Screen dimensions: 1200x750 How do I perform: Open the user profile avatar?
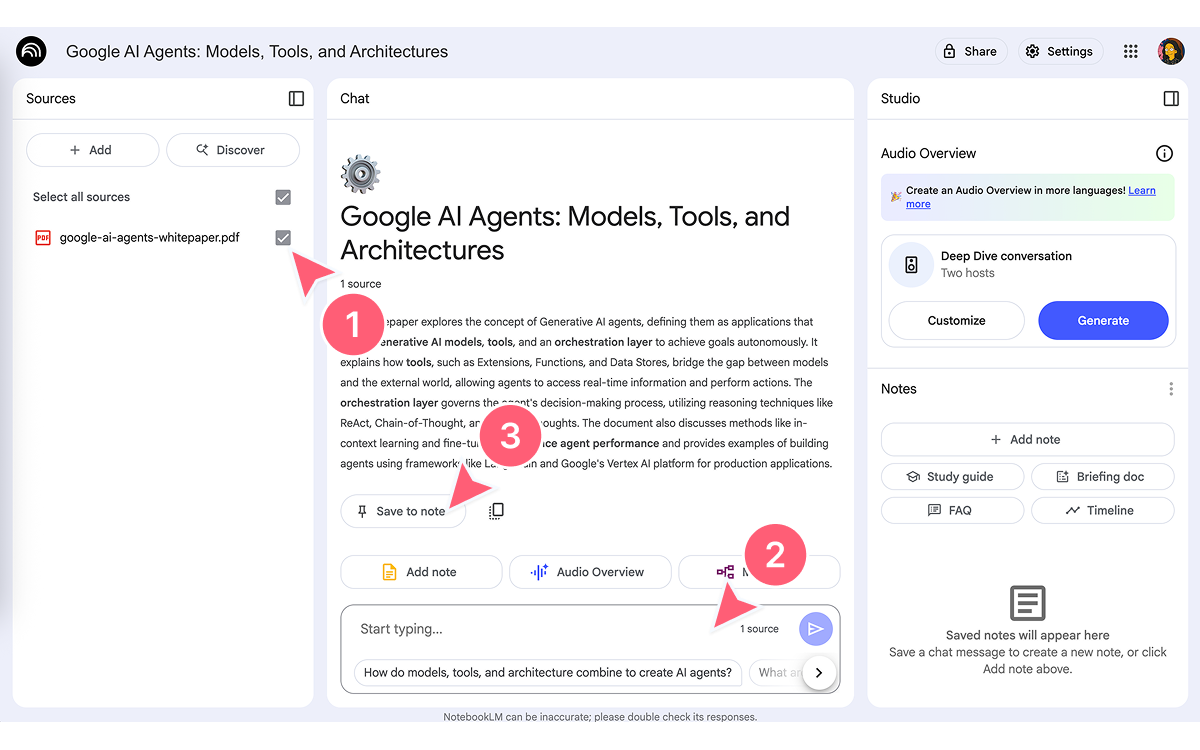[1171, 51]
